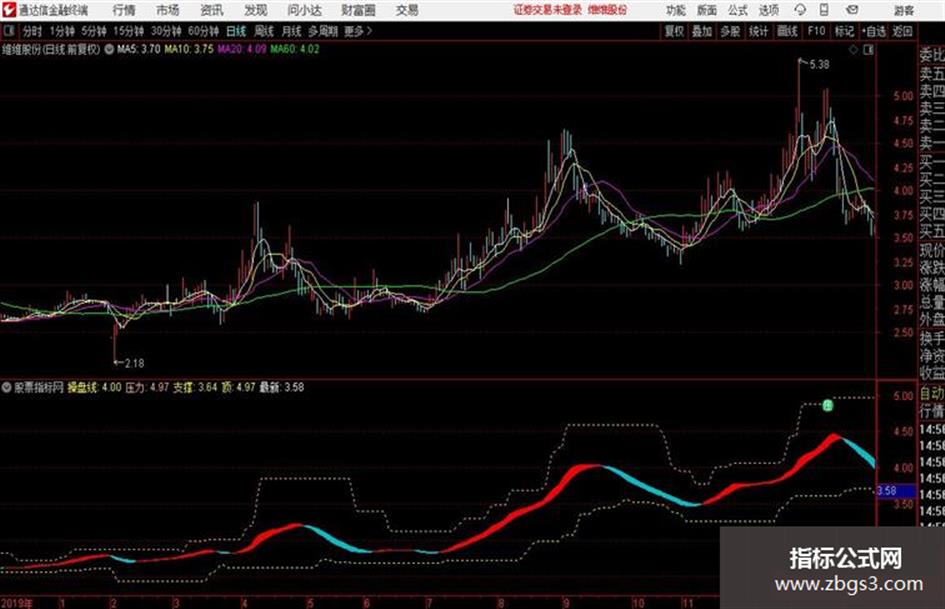Open the 选项 menu
This screenshot has width=945, height=609.
pos(769,10)
